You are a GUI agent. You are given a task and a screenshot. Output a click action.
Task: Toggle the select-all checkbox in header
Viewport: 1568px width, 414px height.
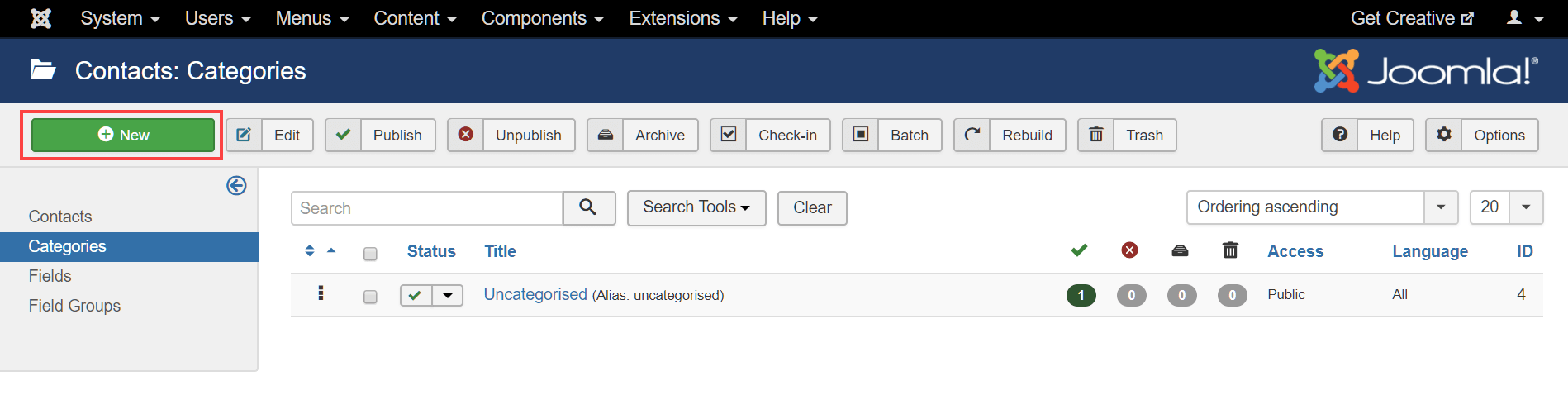coord(370,254)
